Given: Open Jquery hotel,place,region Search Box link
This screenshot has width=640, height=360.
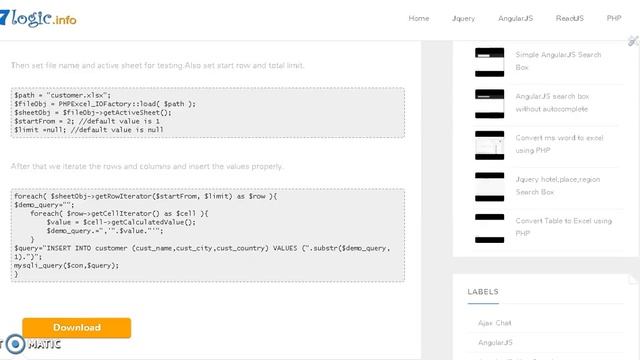Looking at the screenshot, I should (558, 186).
